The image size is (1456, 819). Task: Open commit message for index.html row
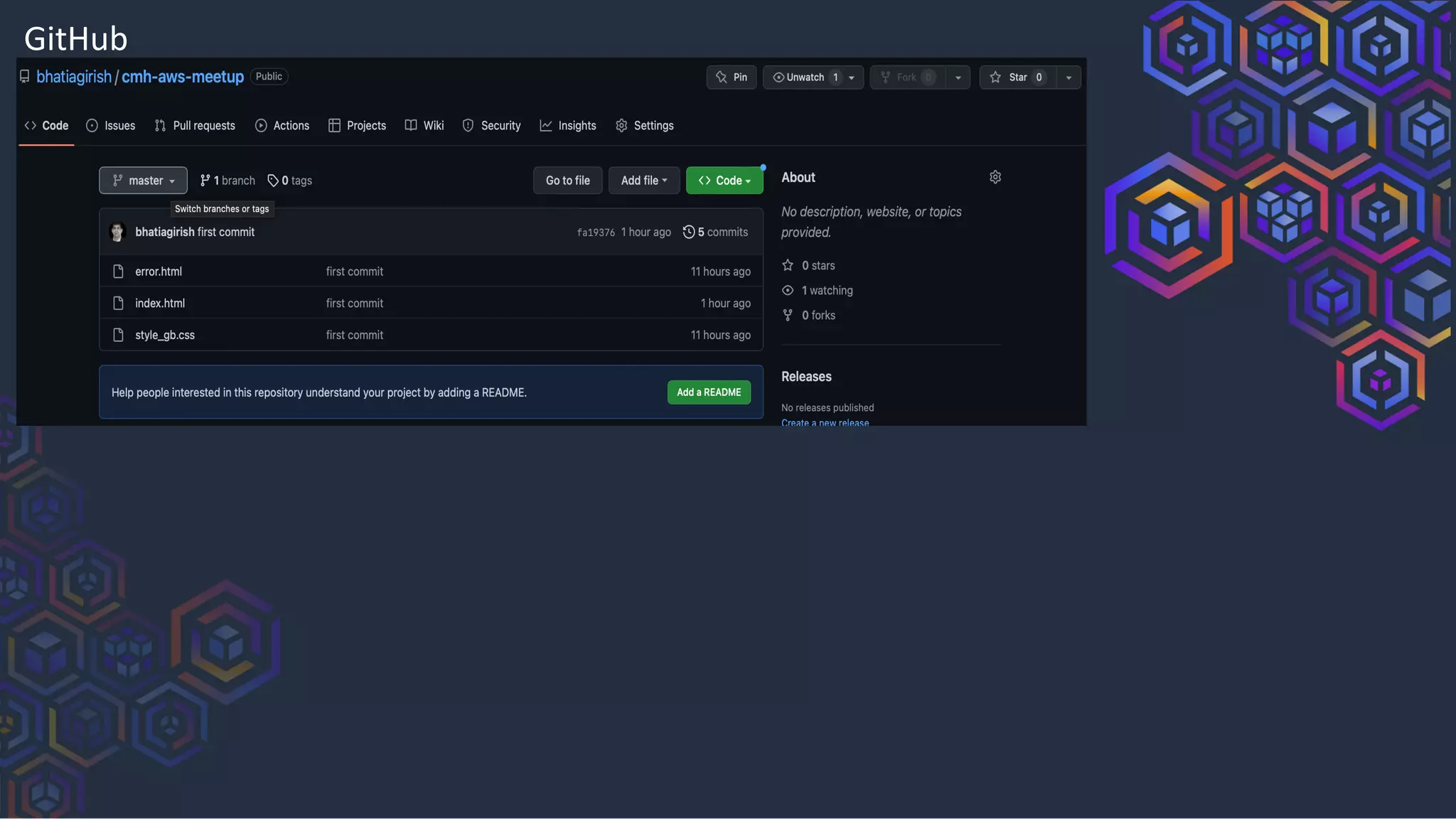pyautogui.click(x=354, y=304)
